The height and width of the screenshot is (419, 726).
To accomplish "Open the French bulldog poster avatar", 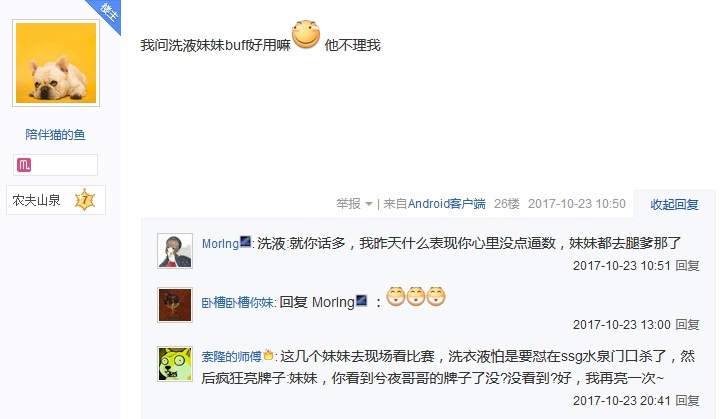I will click(x=56, y=63).
